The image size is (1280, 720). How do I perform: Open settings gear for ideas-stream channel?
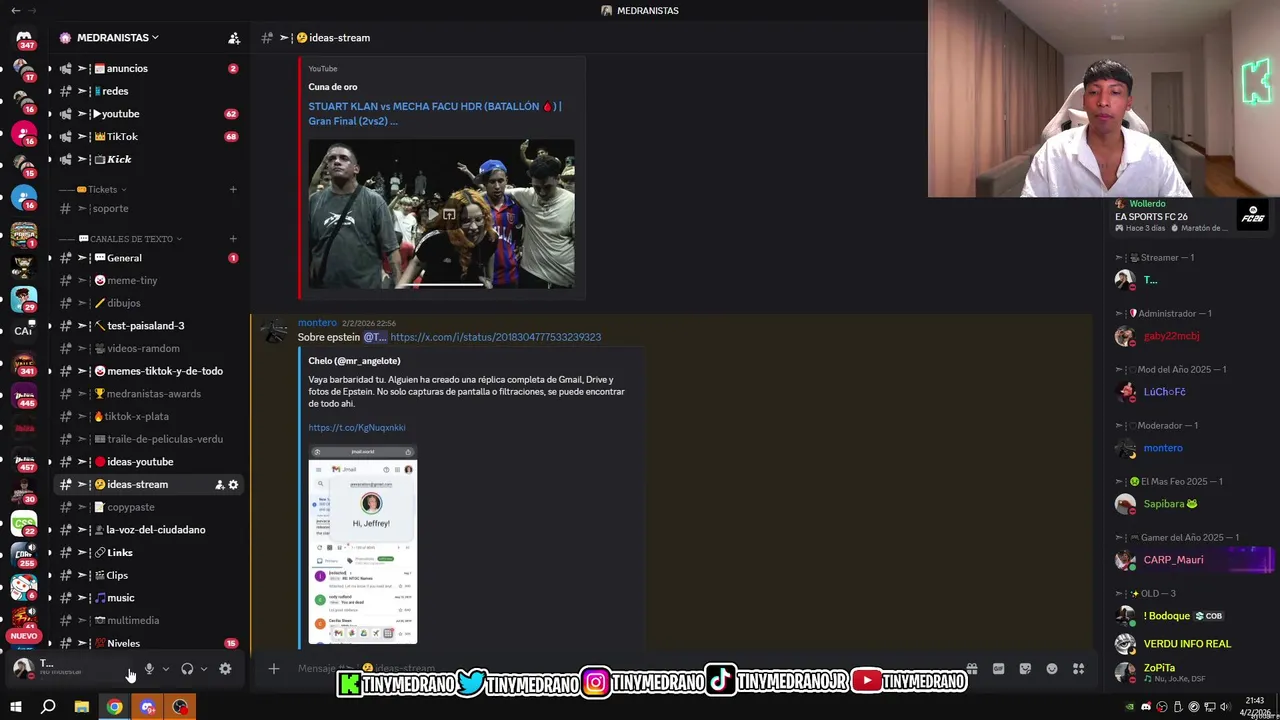tap(234, 485)
